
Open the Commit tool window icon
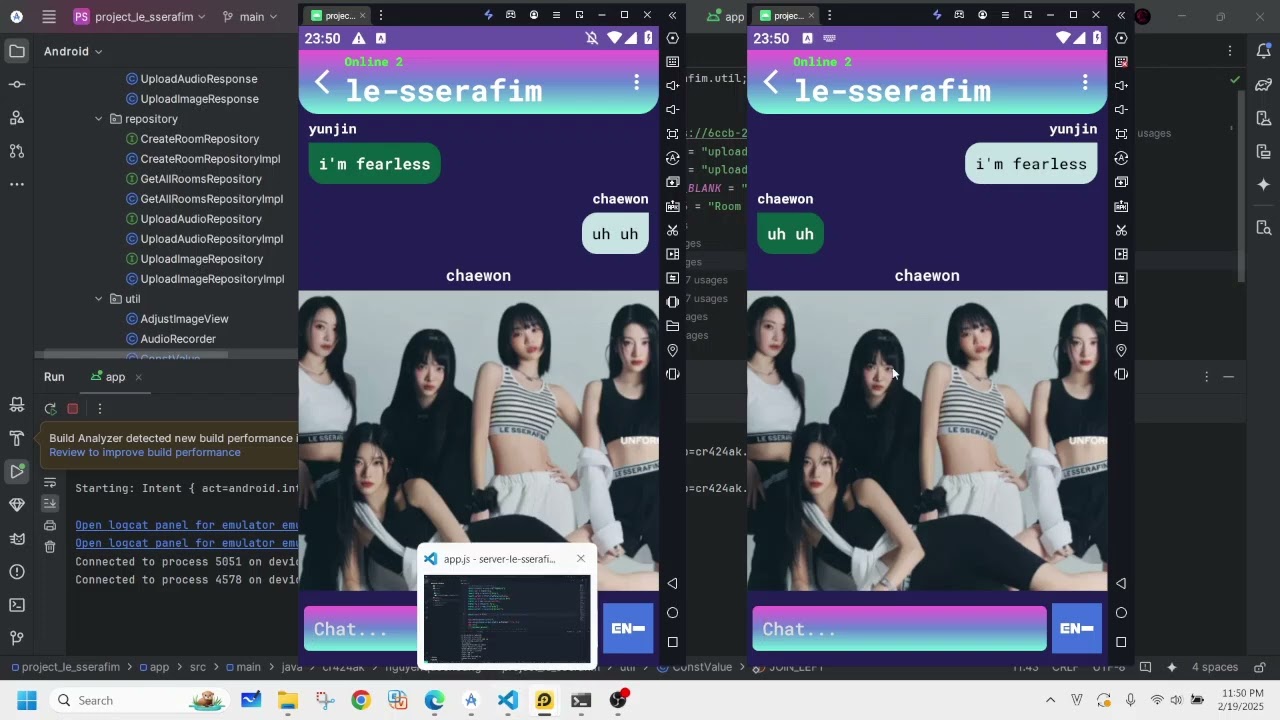point(17,85)
